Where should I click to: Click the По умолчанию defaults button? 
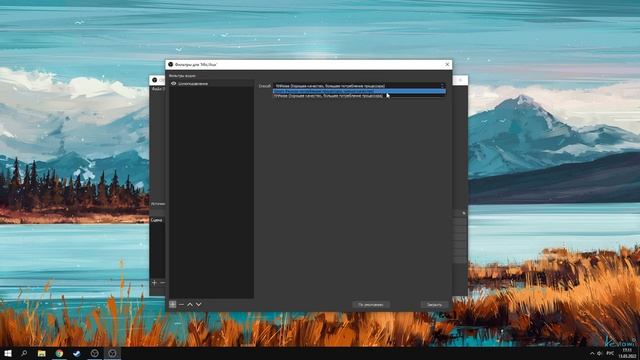pyautogui.click(x=371, y=305)
